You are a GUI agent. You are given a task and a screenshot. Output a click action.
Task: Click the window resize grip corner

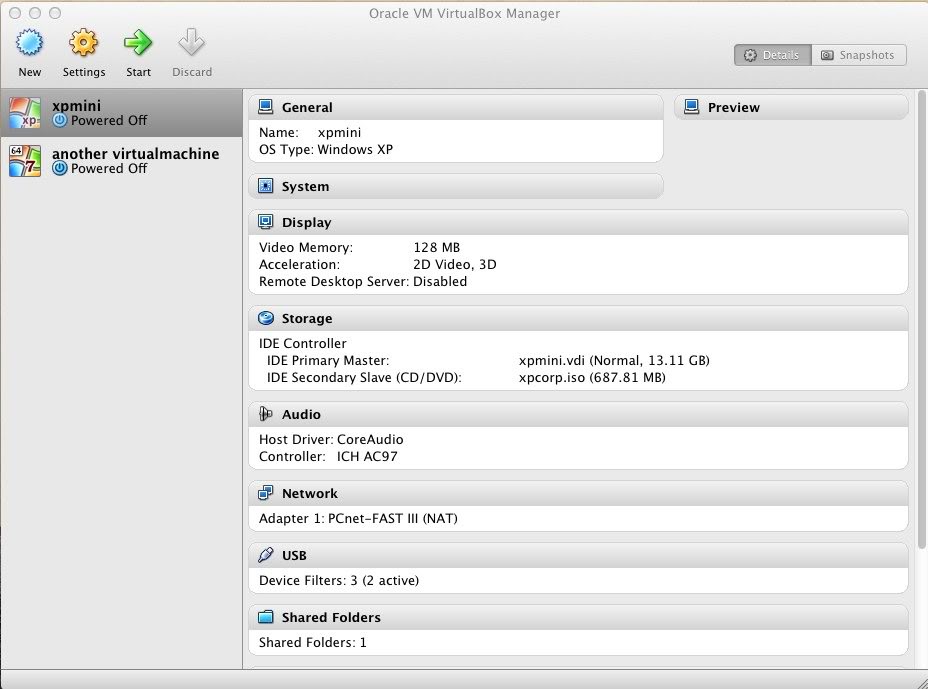click(921, 682)
